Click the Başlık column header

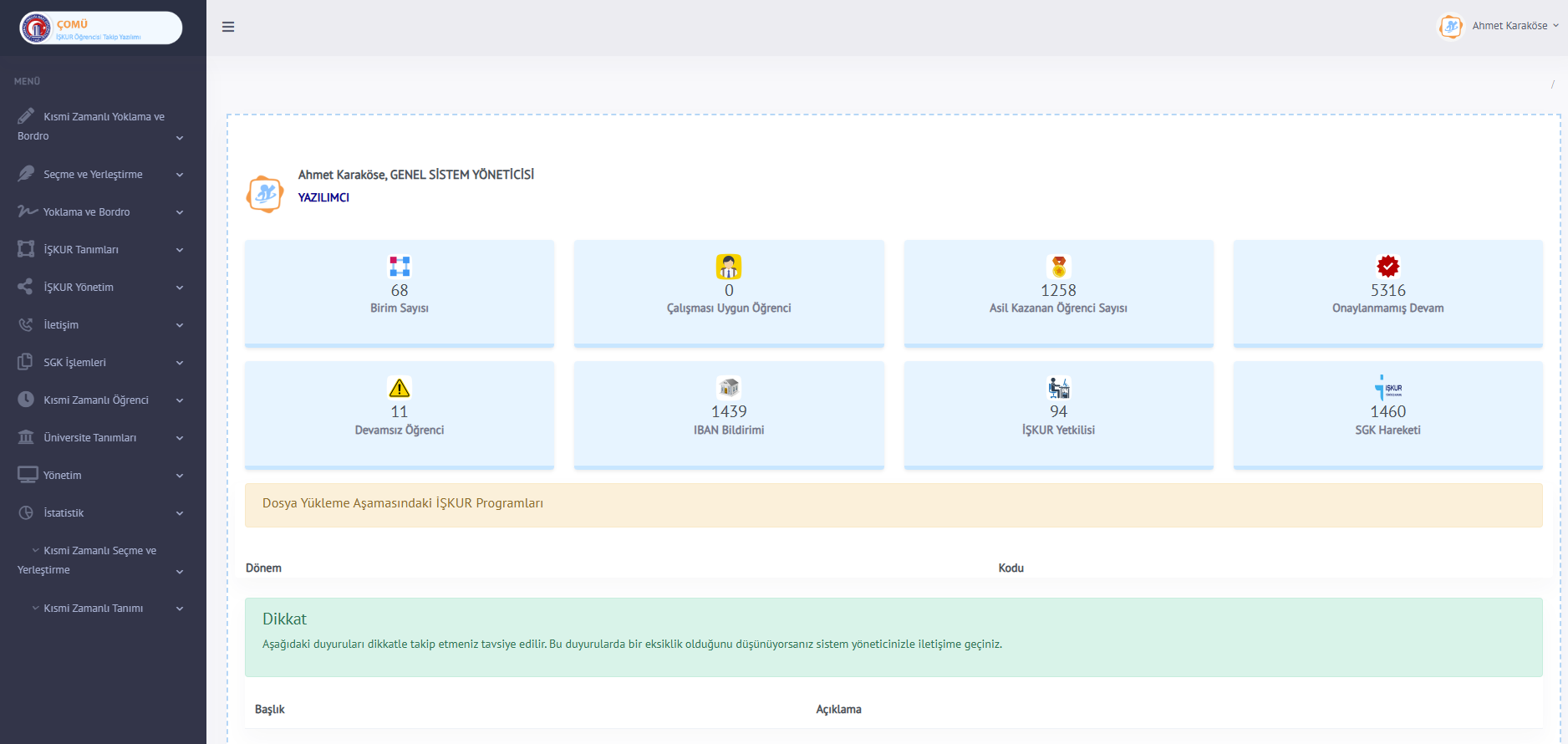270,709
